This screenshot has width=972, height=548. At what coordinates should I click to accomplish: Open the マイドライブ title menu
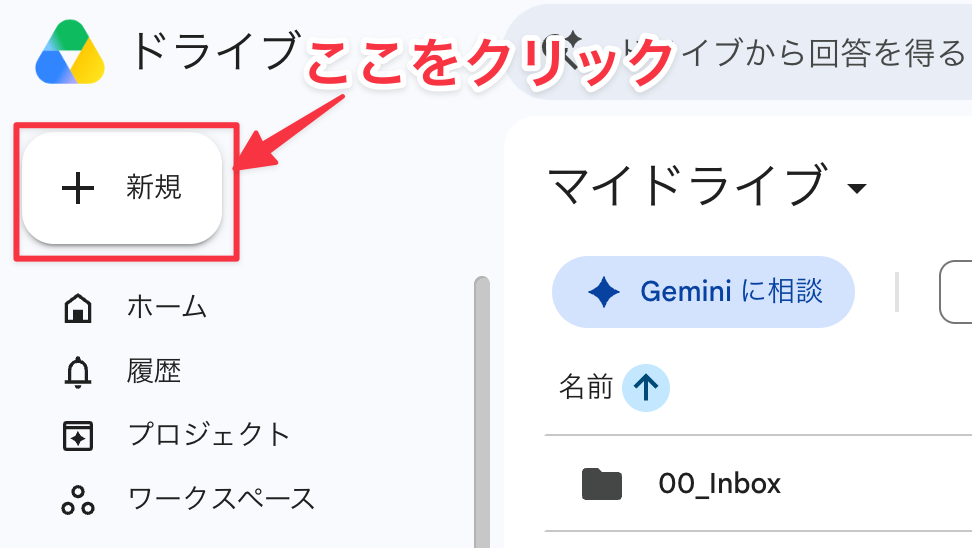tap(707, 185)
